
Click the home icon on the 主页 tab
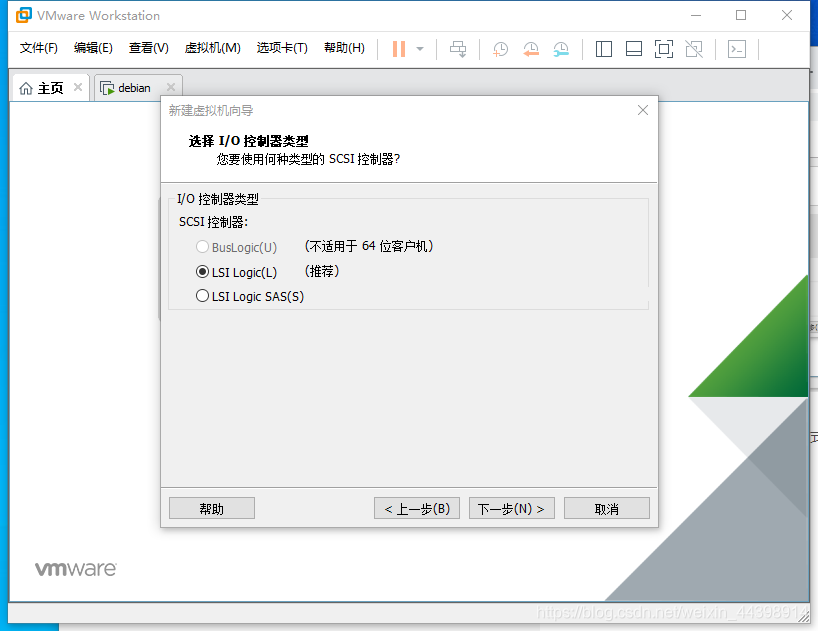26,89
